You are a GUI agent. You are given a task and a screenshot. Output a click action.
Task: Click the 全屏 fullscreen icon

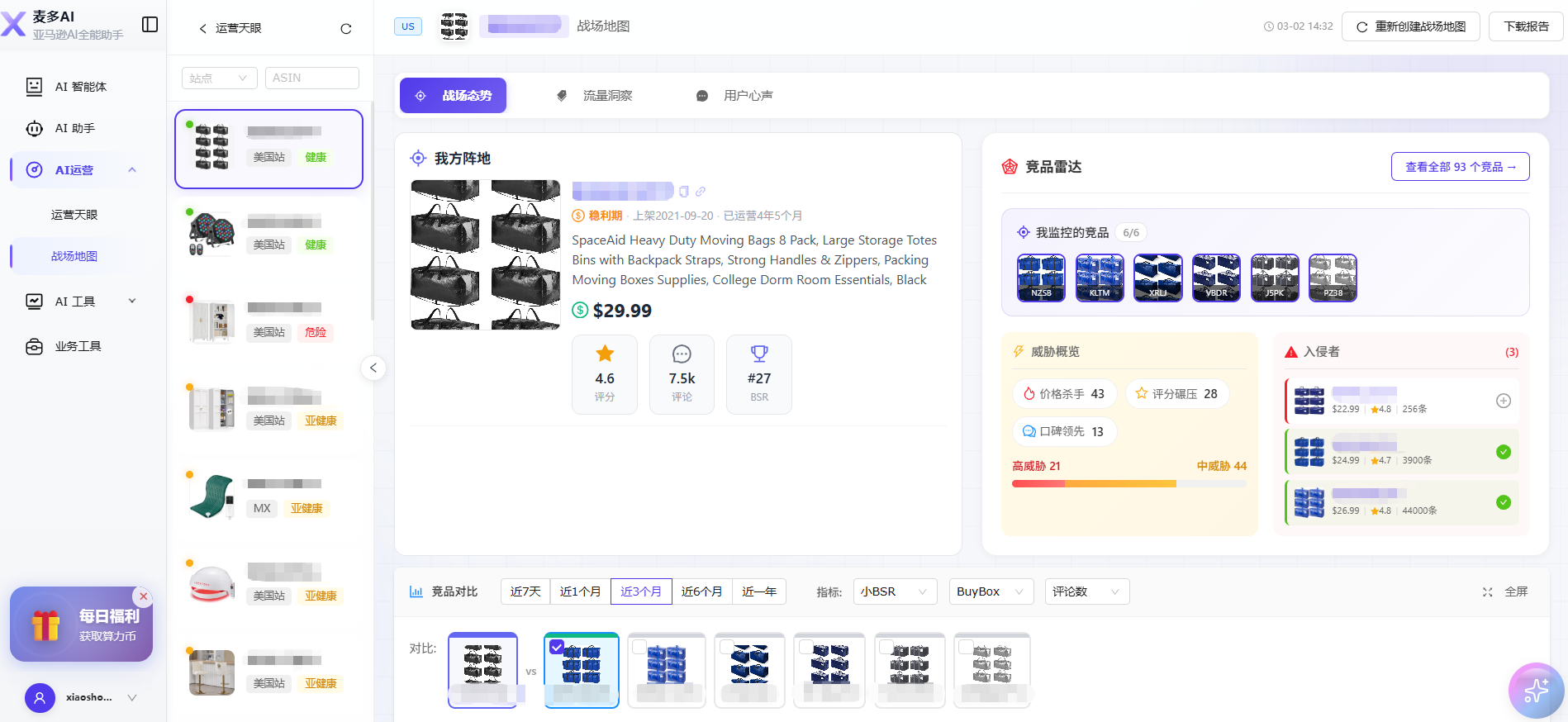[1487, 591]
